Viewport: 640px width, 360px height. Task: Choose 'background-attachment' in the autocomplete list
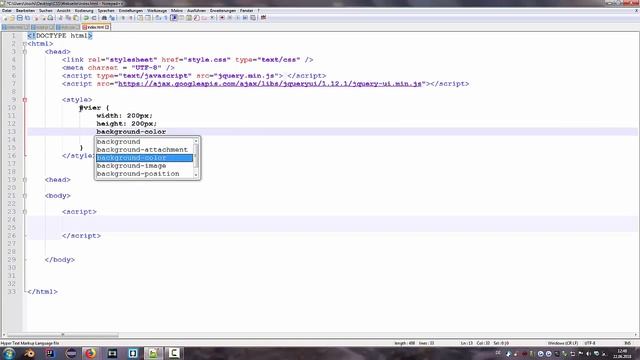pyautogui.click(x=144, y=150)
